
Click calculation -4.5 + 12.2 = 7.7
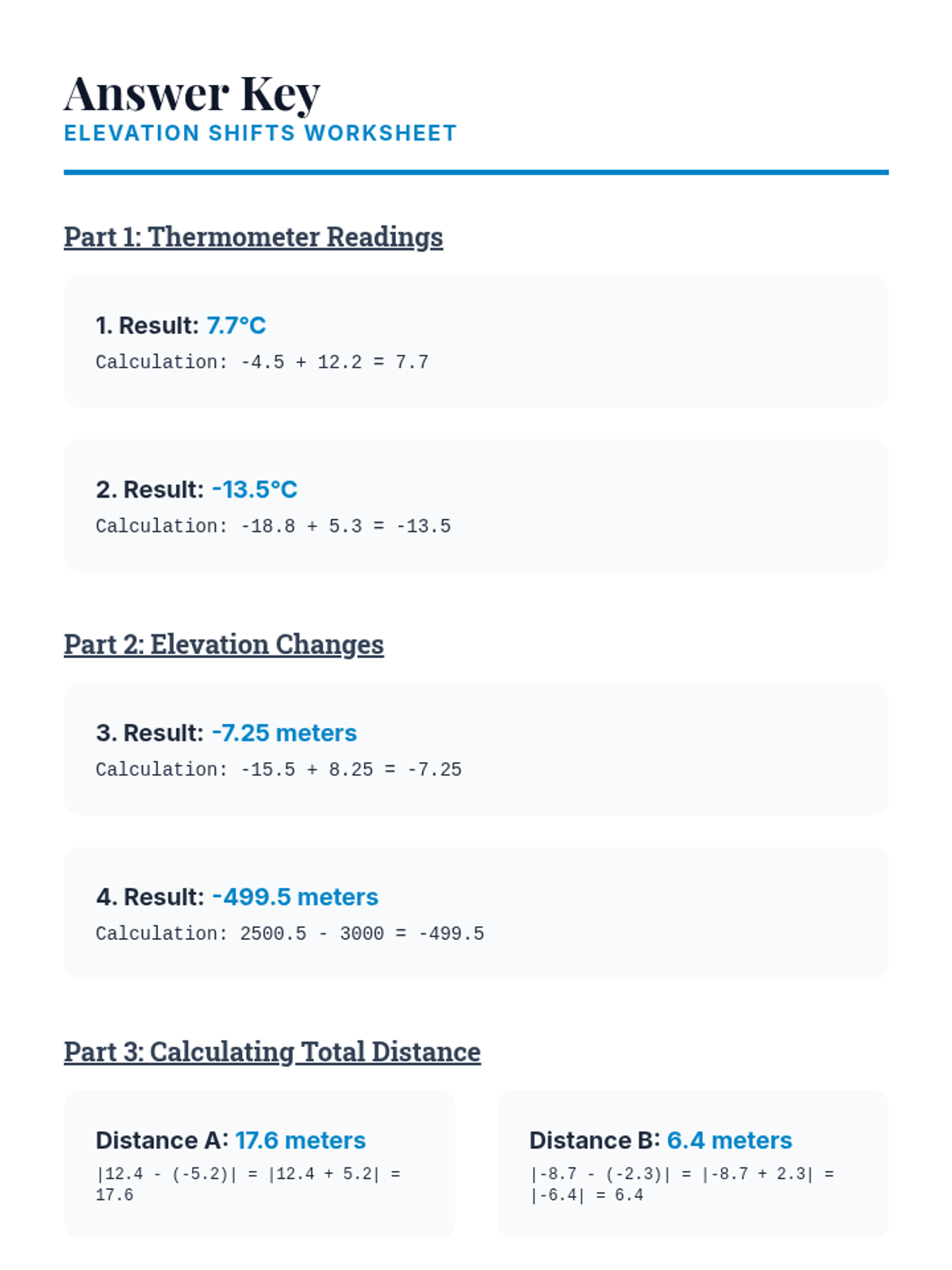262,363
